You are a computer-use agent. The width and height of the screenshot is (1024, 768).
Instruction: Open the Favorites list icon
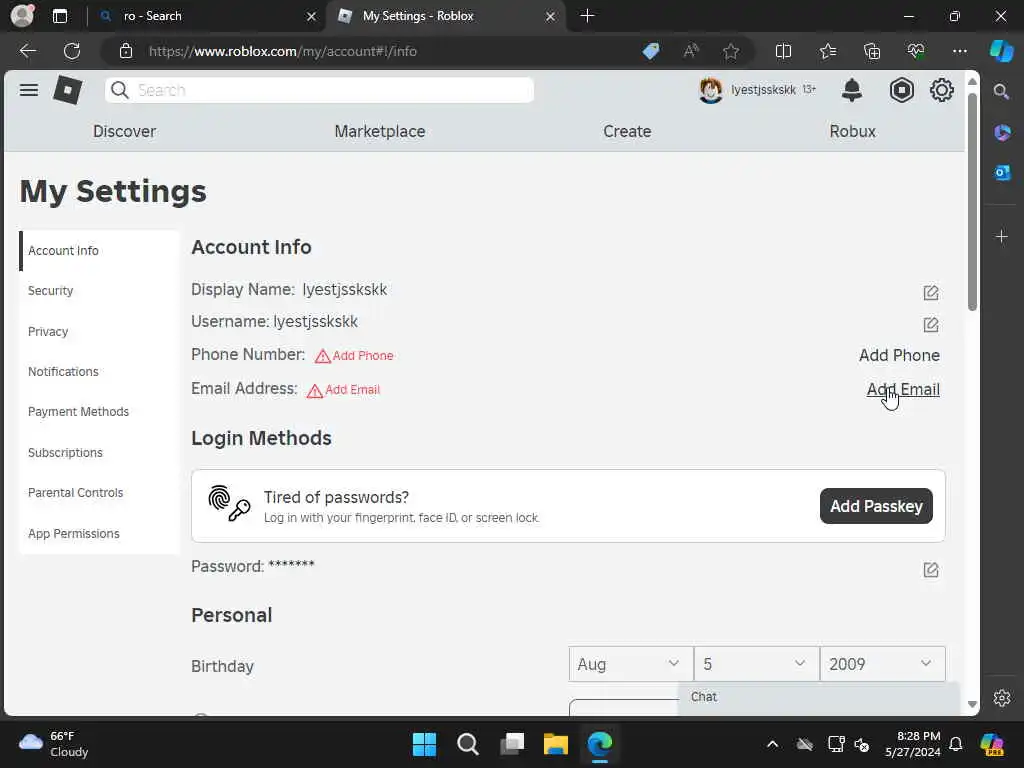coord(827,51)
